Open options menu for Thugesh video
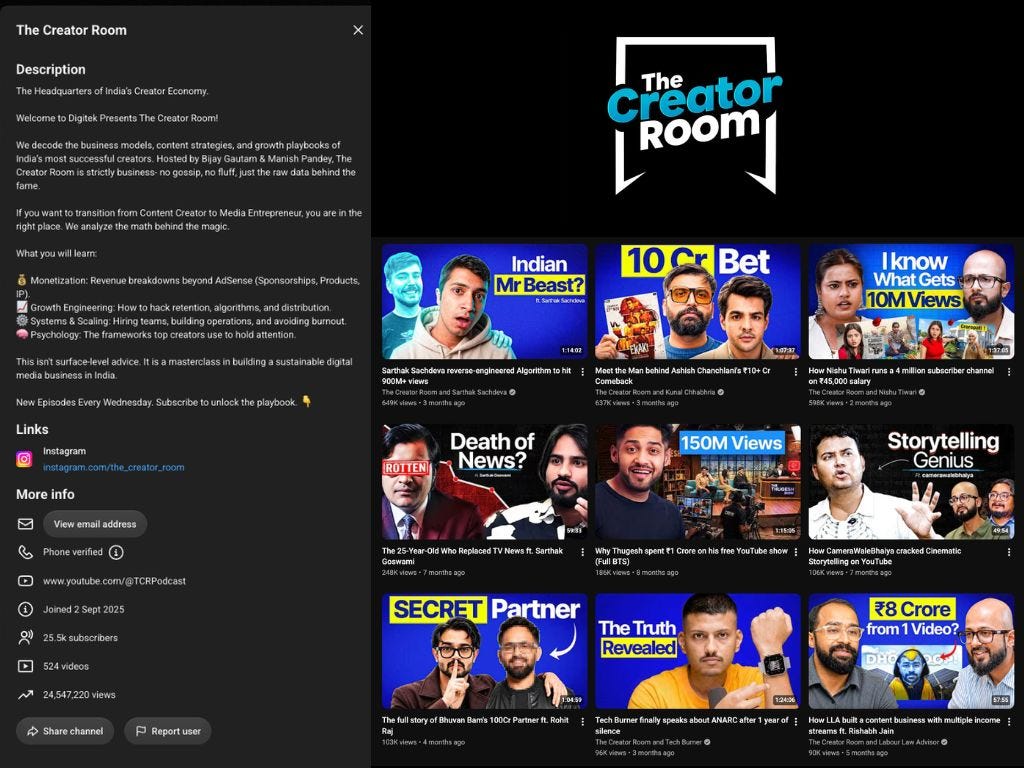The image size is (1024, 768). 795,552
